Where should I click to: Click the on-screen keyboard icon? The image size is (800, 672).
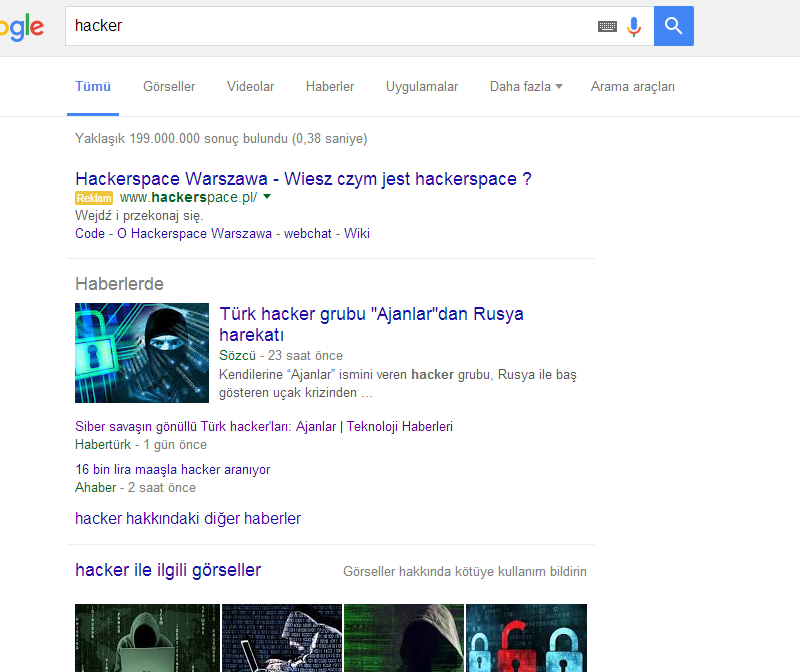[607, 26]
